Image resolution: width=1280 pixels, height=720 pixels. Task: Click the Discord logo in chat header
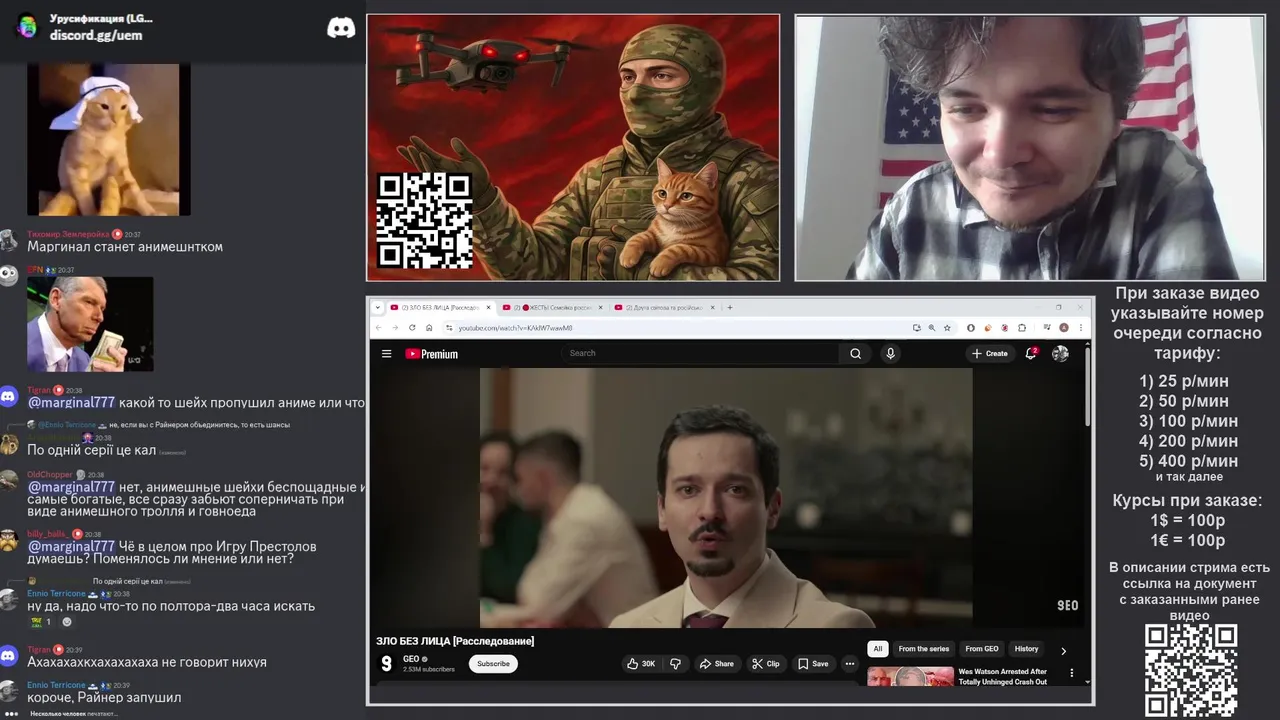pyautogui.click(x=341, y=27)
